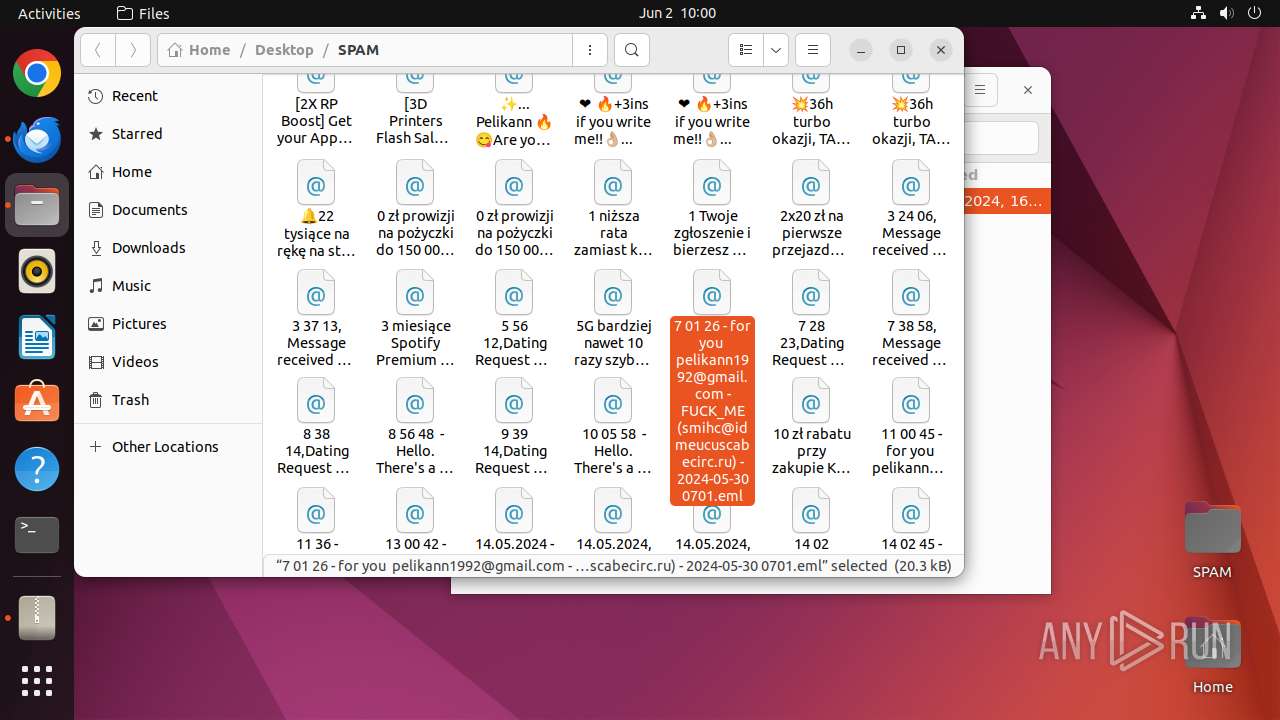The width and height of the screenshot is (1280, 720).
Task: Open the system status menu
Action: tap(1227, 13)
